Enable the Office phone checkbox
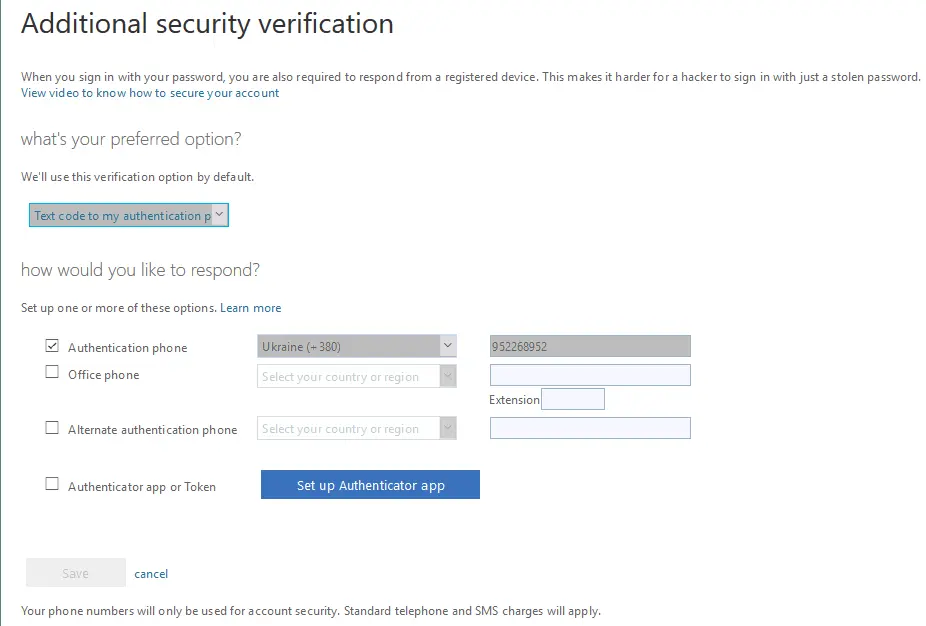Screen dimensions: 926x626 [52, 372]
